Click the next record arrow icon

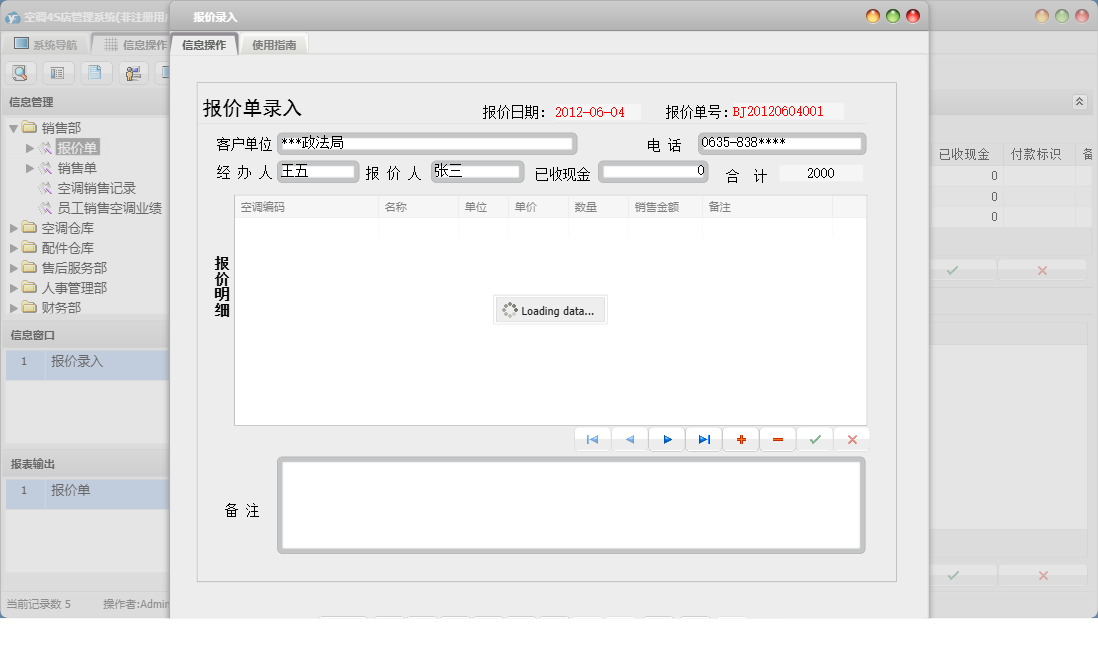pos(666,438)
